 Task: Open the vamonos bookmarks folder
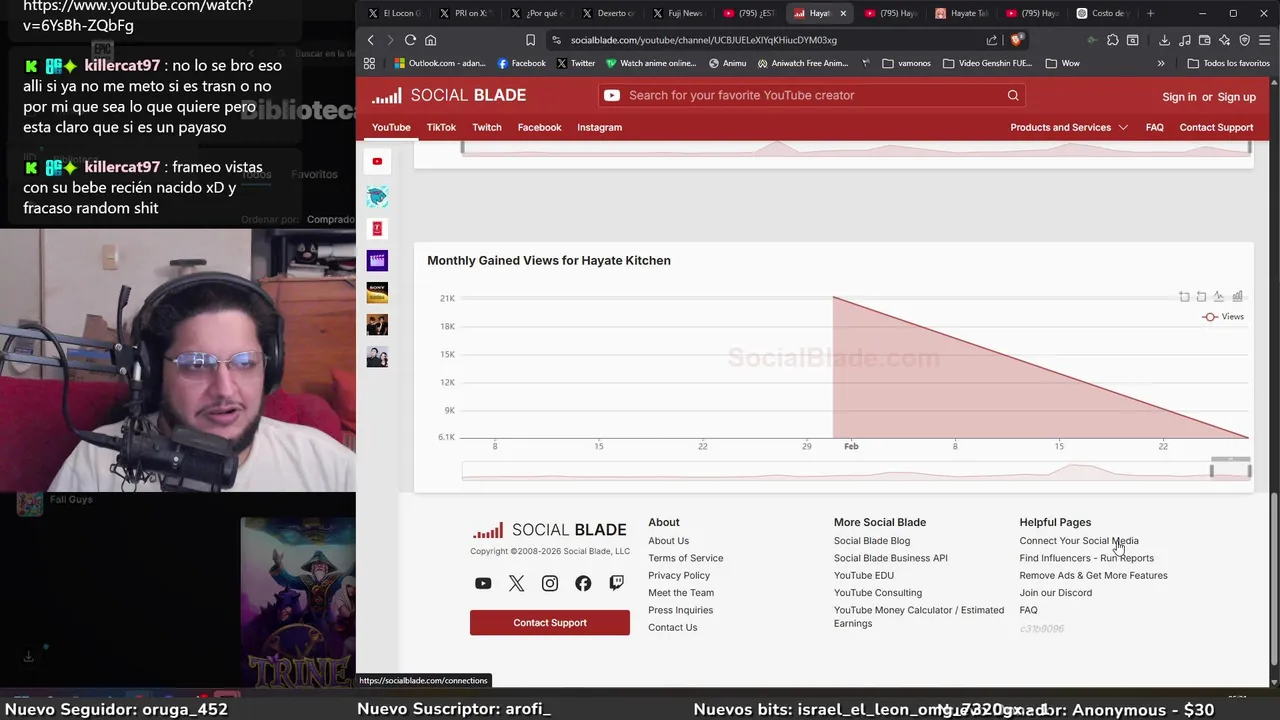click(906, 63)
